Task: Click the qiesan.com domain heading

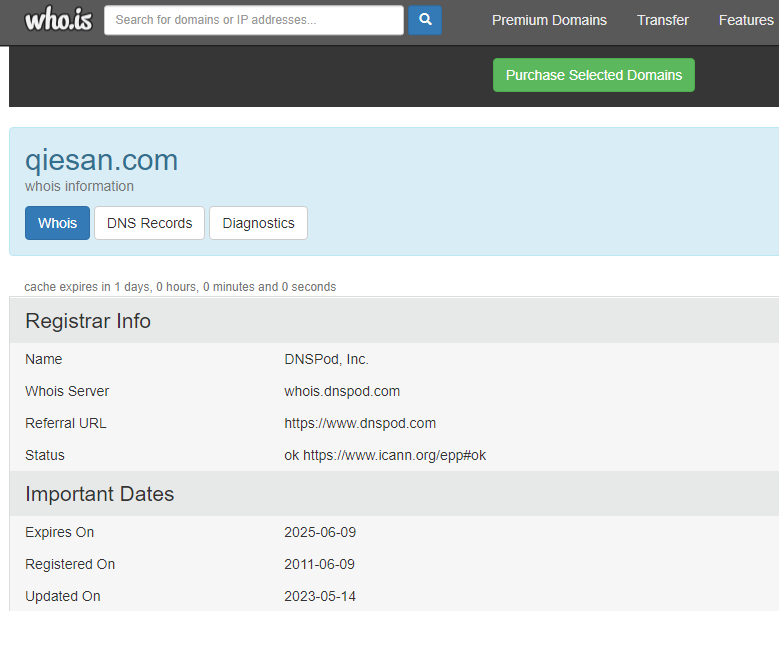Action: tap(101, 160)
